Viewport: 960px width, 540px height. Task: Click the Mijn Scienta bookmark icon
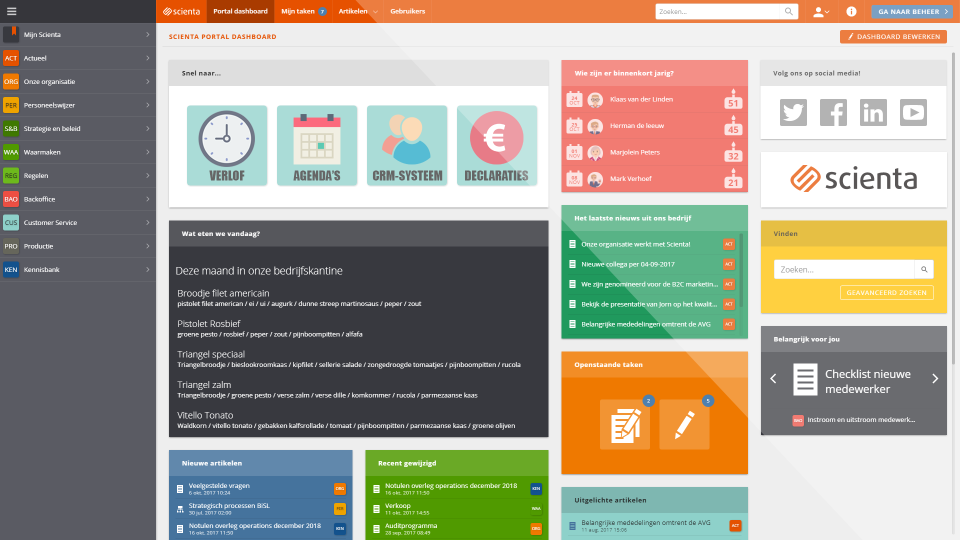pyautogui.click(x=11, y=34)
